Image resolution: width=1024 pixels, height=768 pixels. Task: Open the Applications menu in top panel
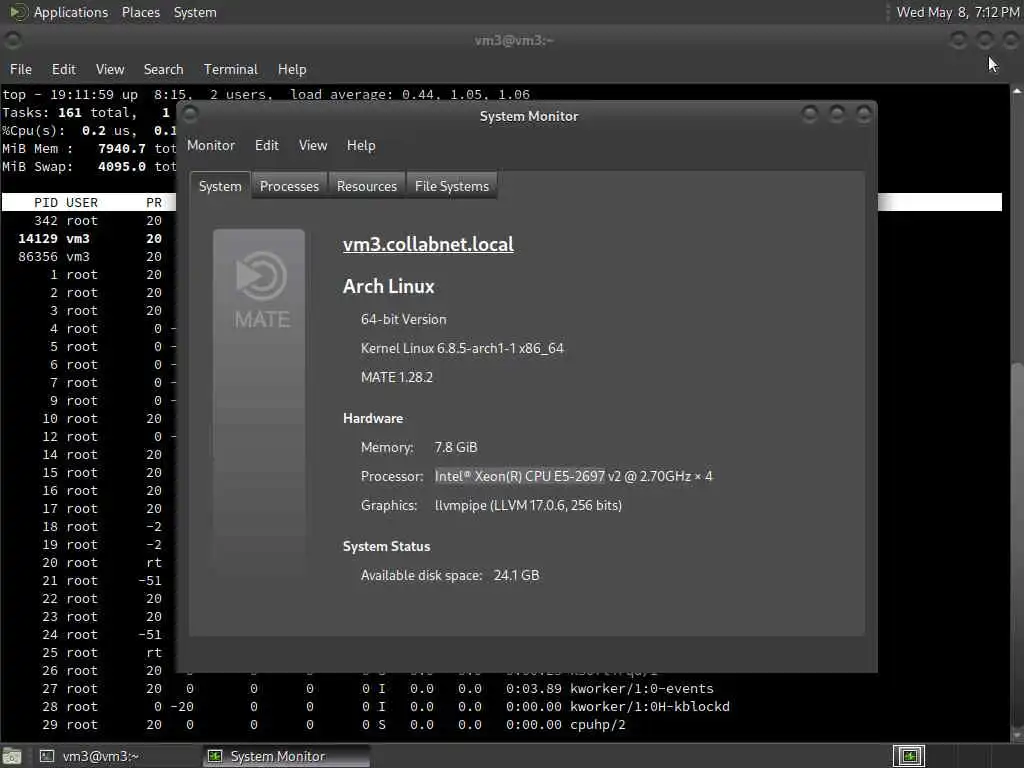pyautogui.click(x=71, y=12)
